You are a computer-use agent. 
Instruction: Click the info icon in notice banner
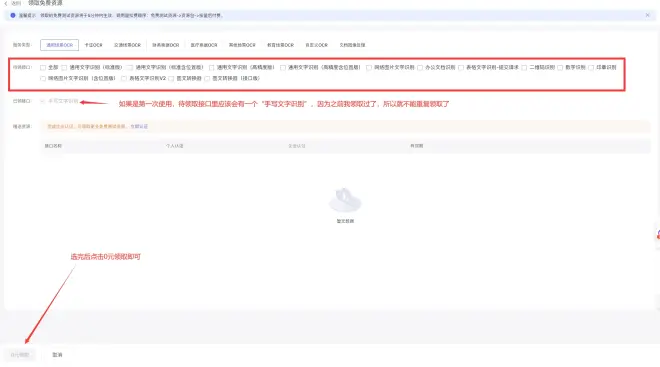coord(13,15)
